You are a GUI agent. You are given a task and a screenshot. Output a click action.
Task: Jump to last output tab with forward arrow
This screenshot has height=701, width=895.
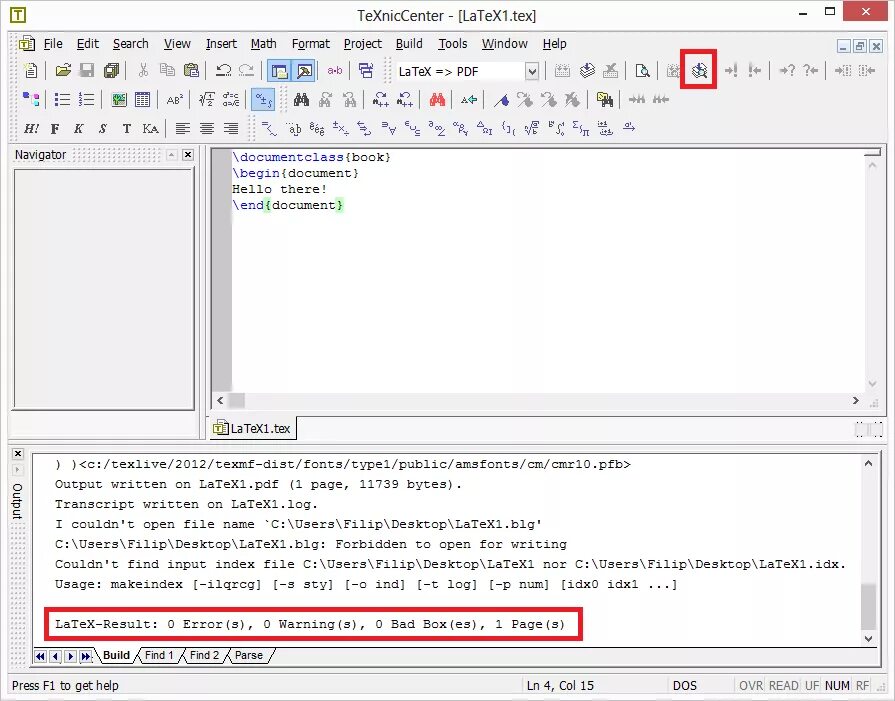85,656
